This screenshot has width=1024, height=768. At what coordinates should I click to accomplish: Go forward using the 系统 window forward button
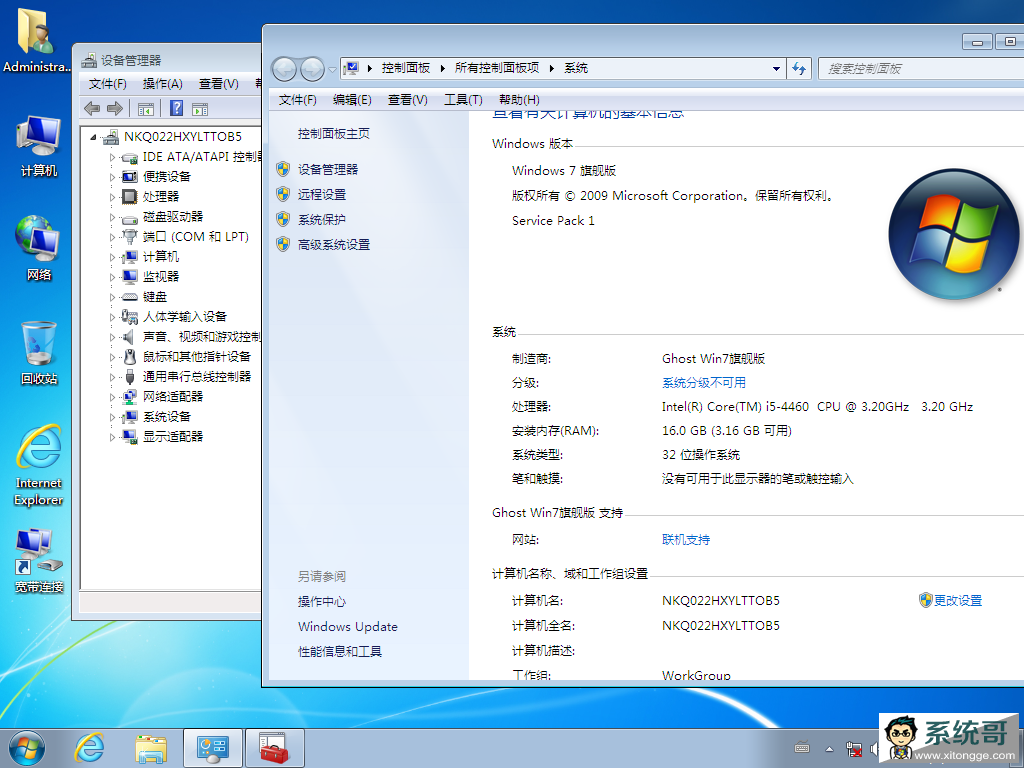tap(312, 69)
